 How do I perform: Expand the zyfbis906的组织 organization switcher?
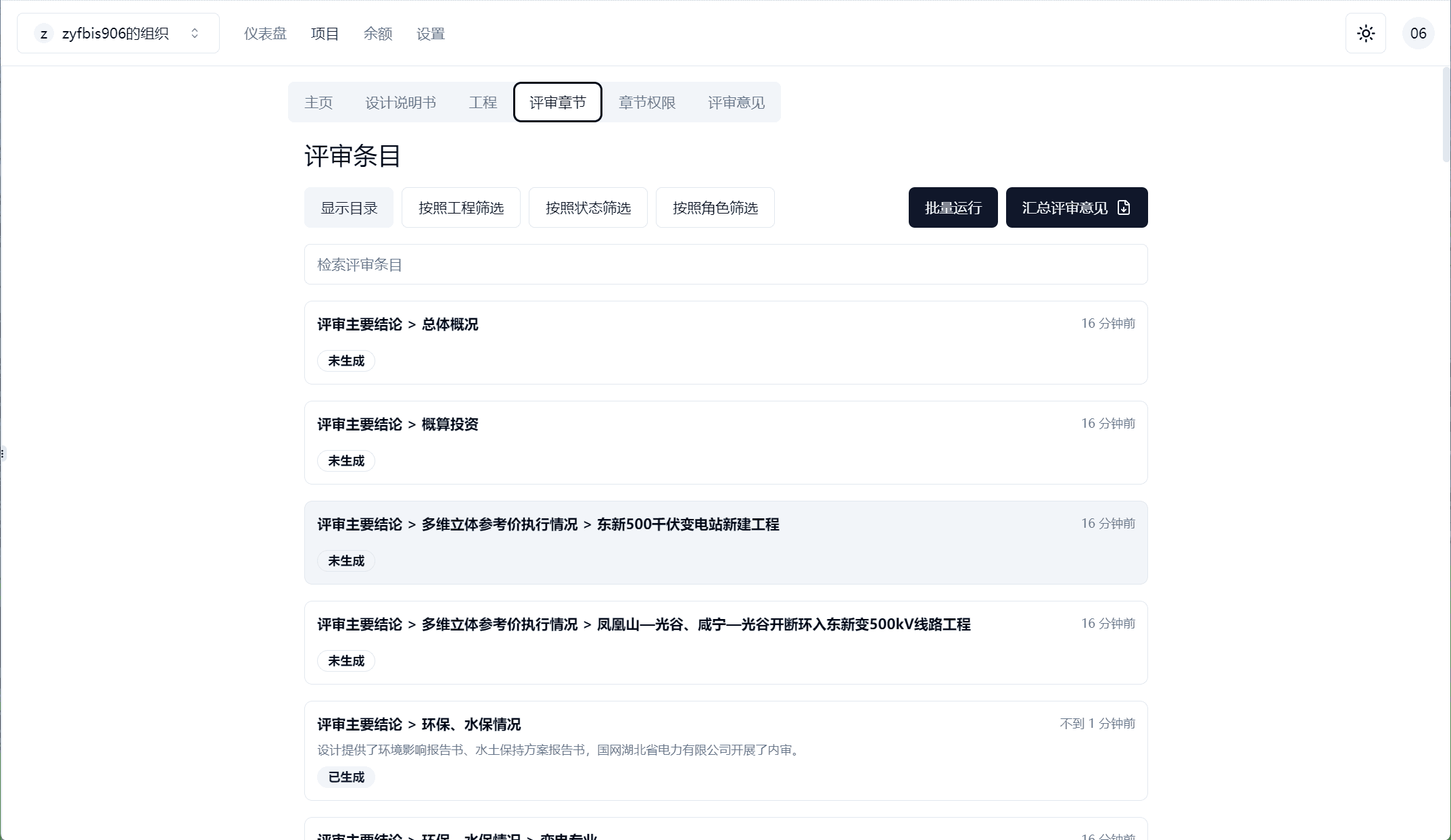click(118, 33)
